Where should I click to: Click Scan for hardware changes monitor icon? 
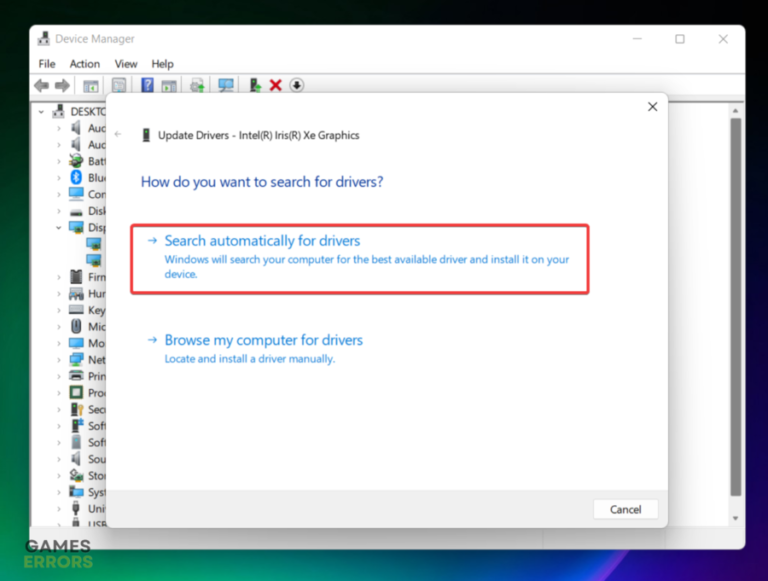(x=226, y=86)
